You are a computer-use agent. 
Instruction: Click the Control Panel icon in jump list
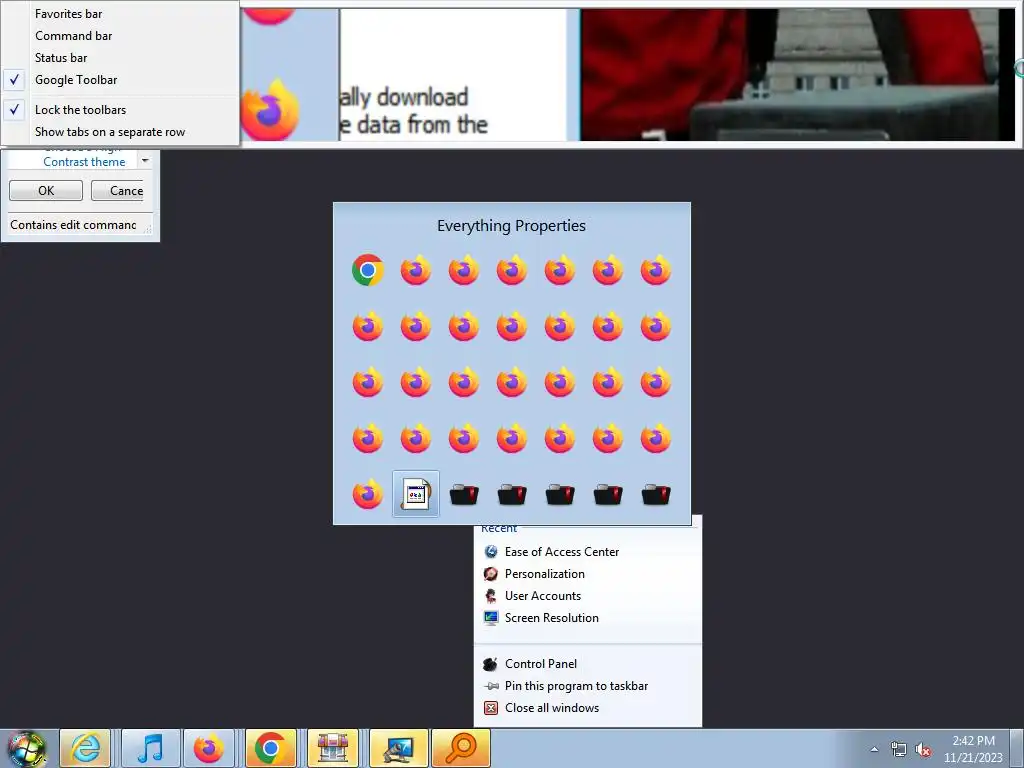[x=491, y=664]
